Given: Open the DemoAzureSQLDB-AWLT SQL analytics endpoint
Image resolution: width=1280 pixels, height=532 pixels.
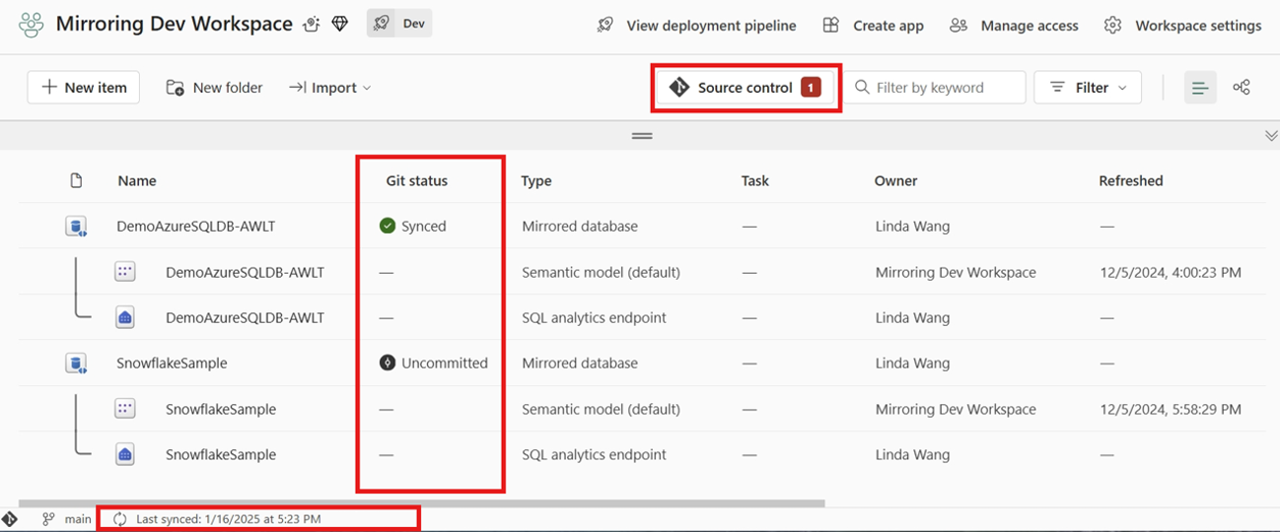Looking at the screenshot, I should tap(245, 317).
